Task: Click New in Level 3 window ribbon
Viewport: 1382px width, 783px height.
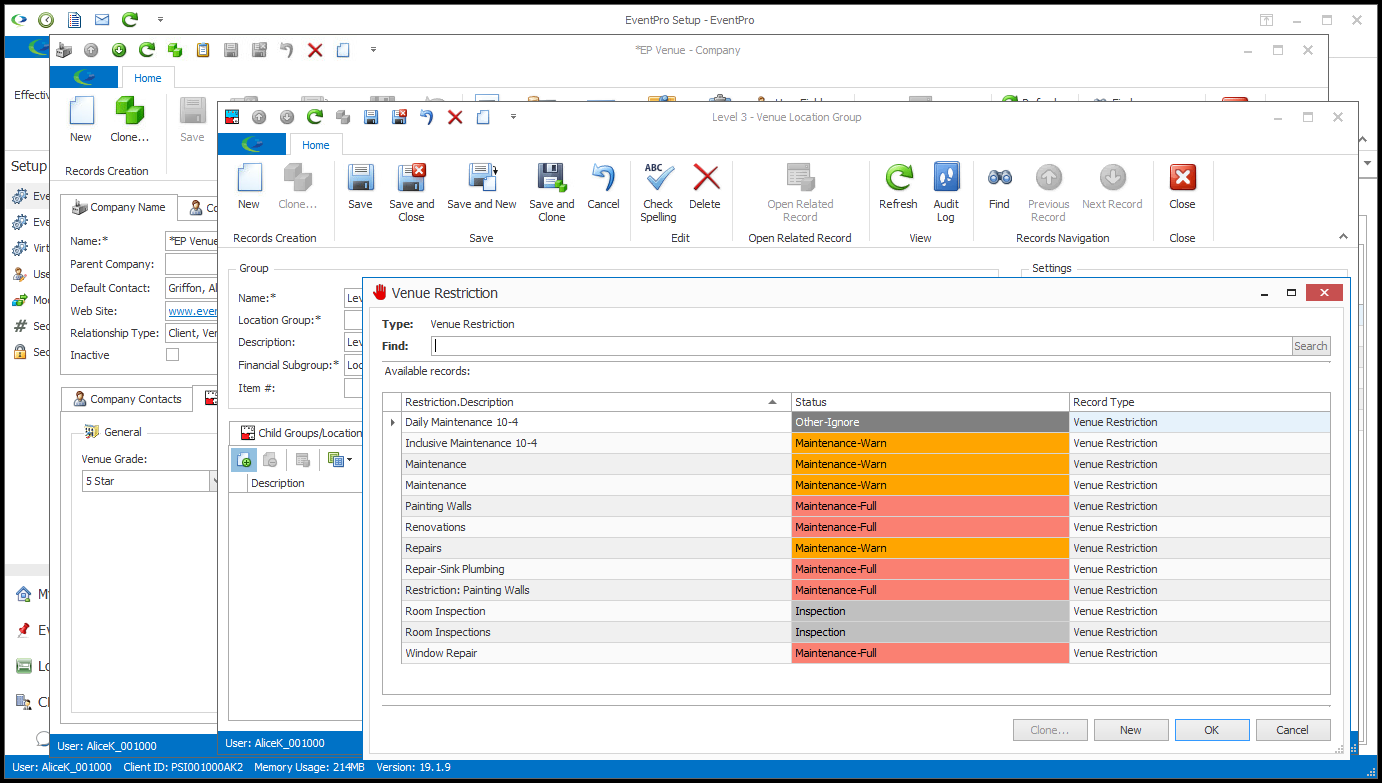Action: 249,178
